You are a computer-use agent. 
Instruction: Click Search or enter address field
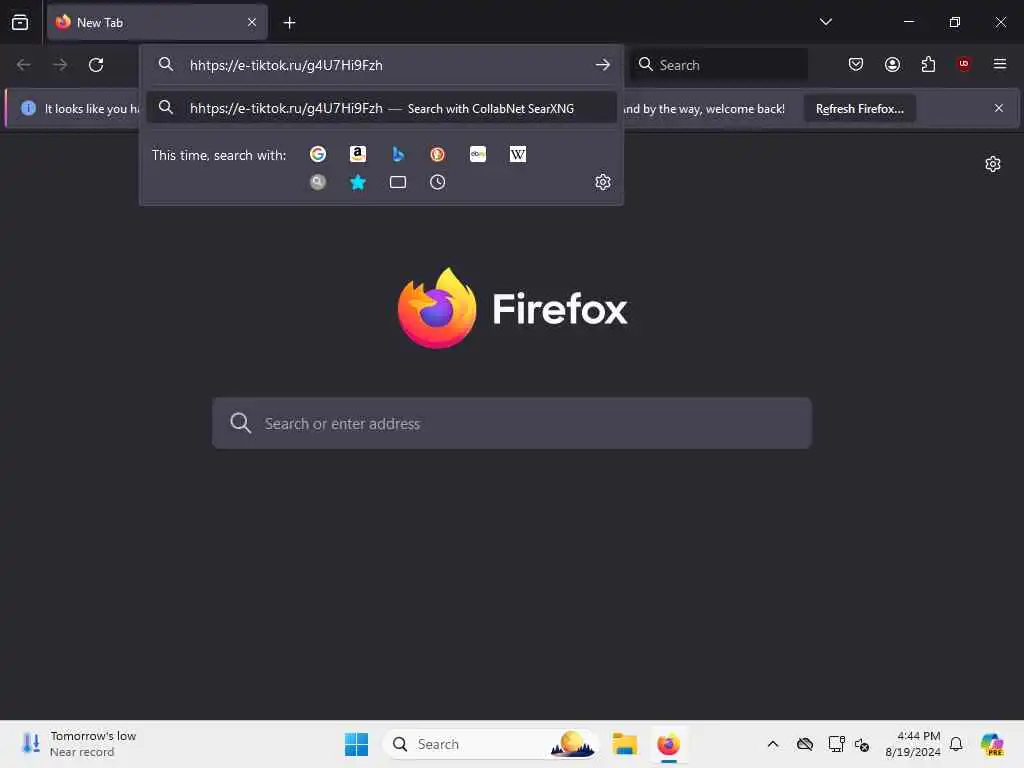pos(512,423)
